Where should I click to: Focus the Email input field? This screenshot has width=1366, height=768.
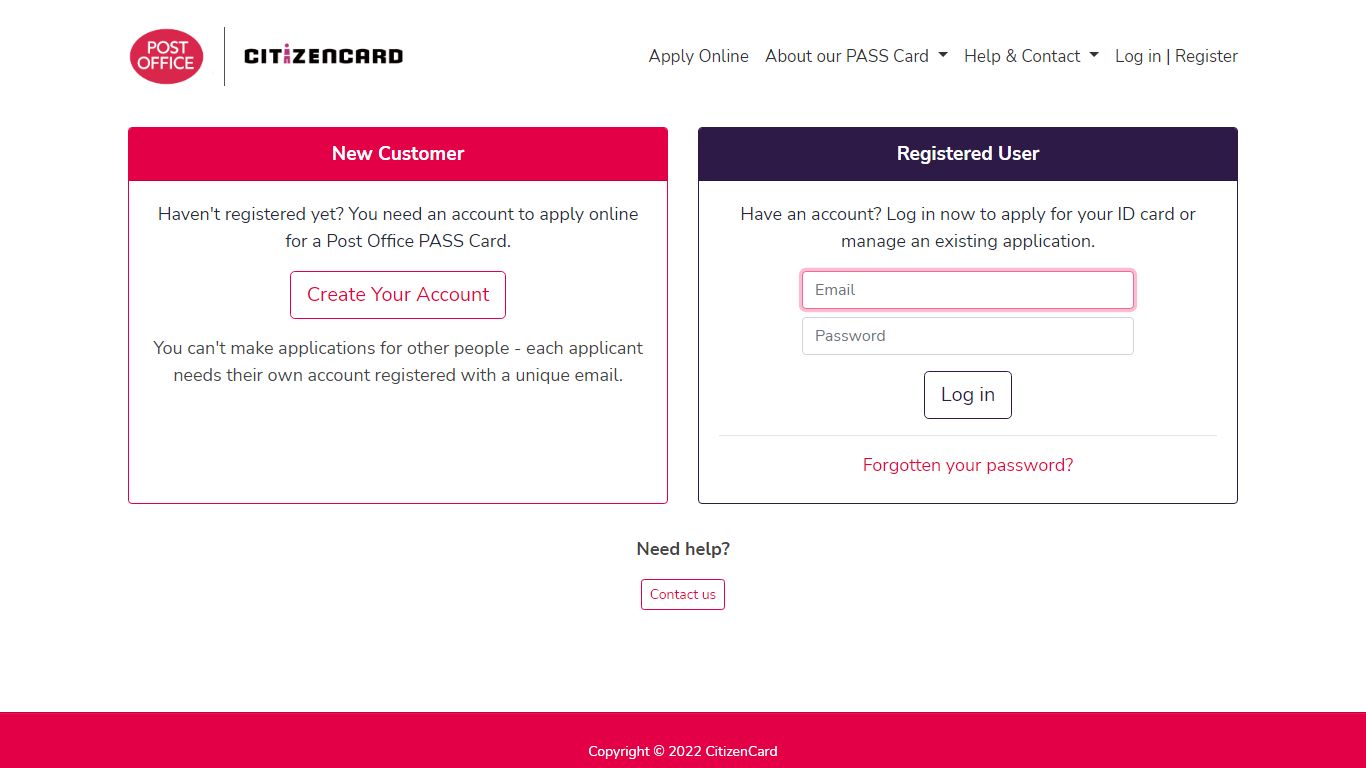[968, 290]
